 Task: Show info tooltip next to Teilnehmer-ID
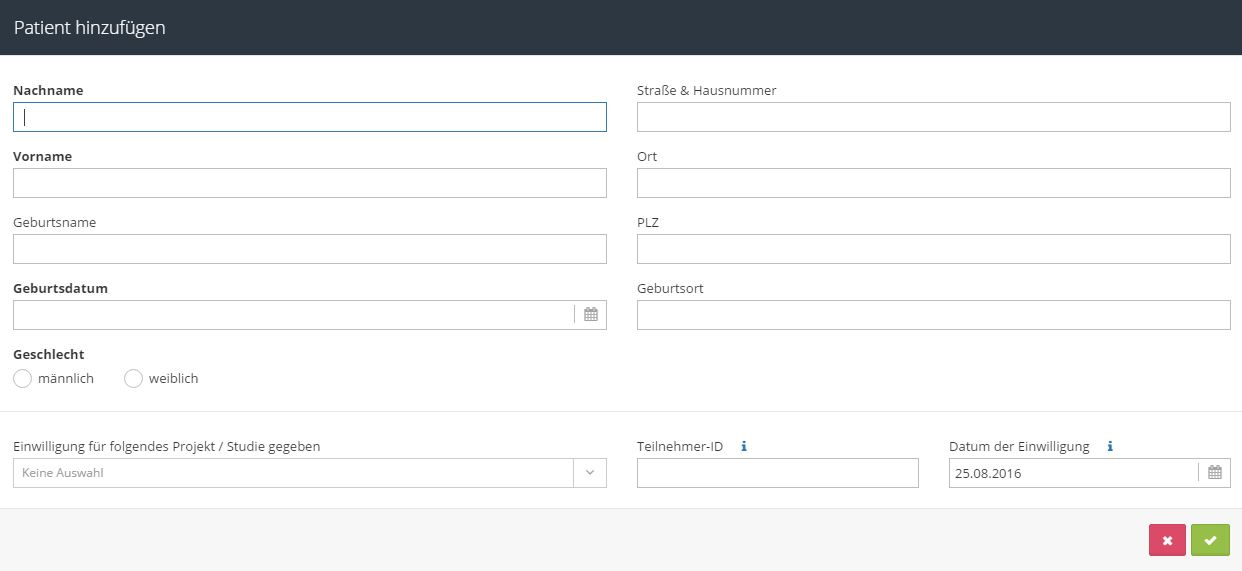744,446
